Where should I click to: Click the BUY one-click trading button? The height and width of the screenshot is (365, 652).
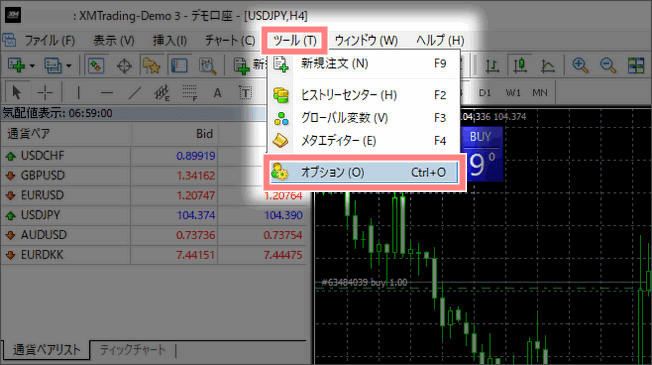[482, 154]
